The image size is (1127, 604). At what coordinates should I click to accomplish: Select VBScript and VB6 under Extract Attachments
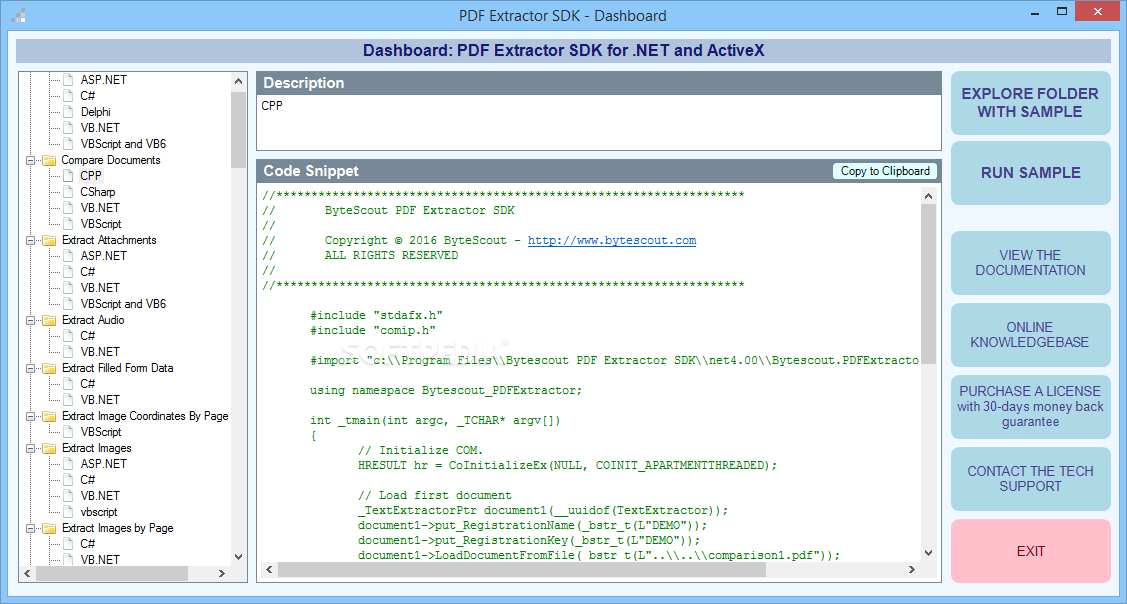pyautogui.click(x=123, y=304)
